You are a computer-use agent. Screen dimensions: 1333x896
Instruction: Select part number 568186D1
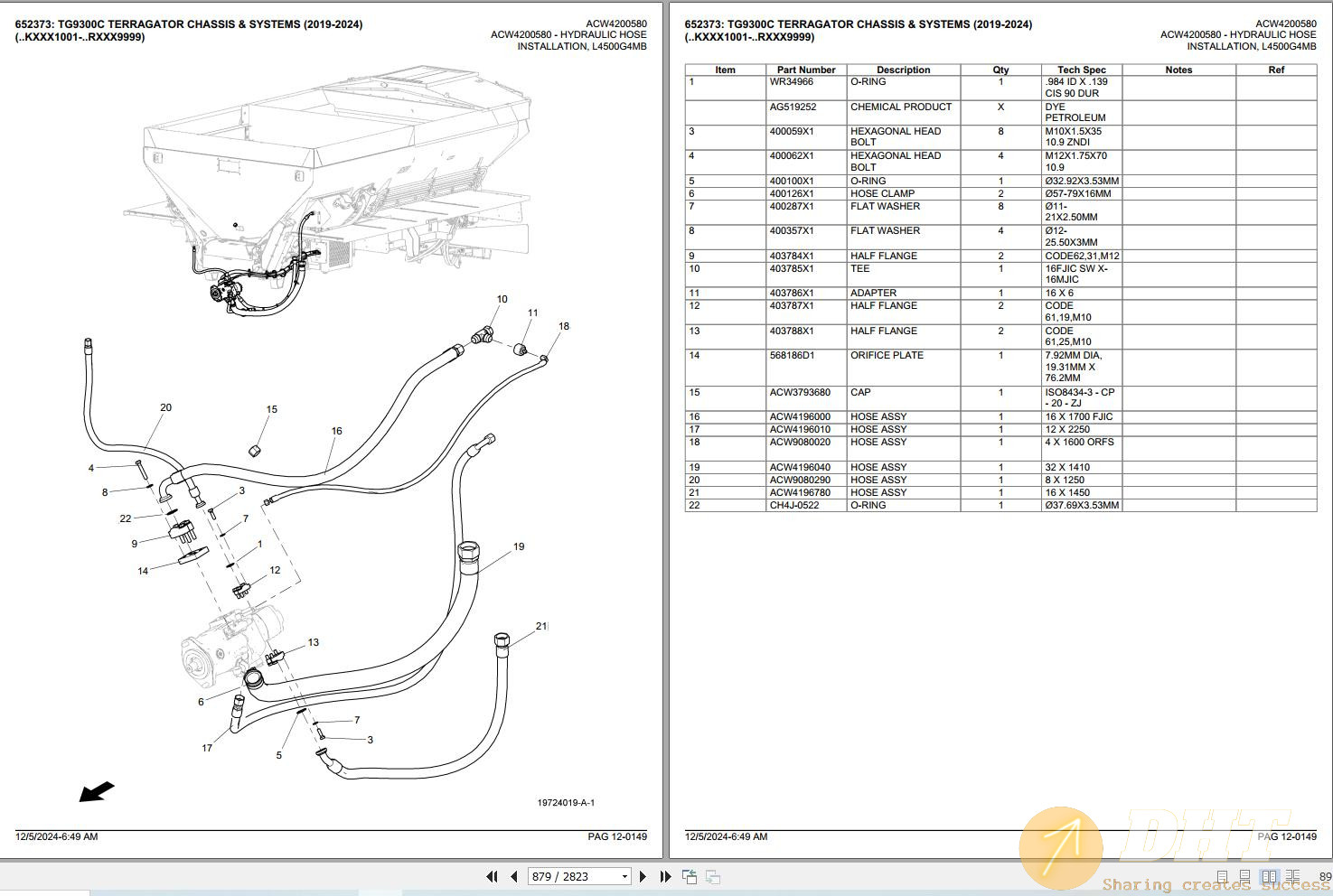[x=792, y=355]
